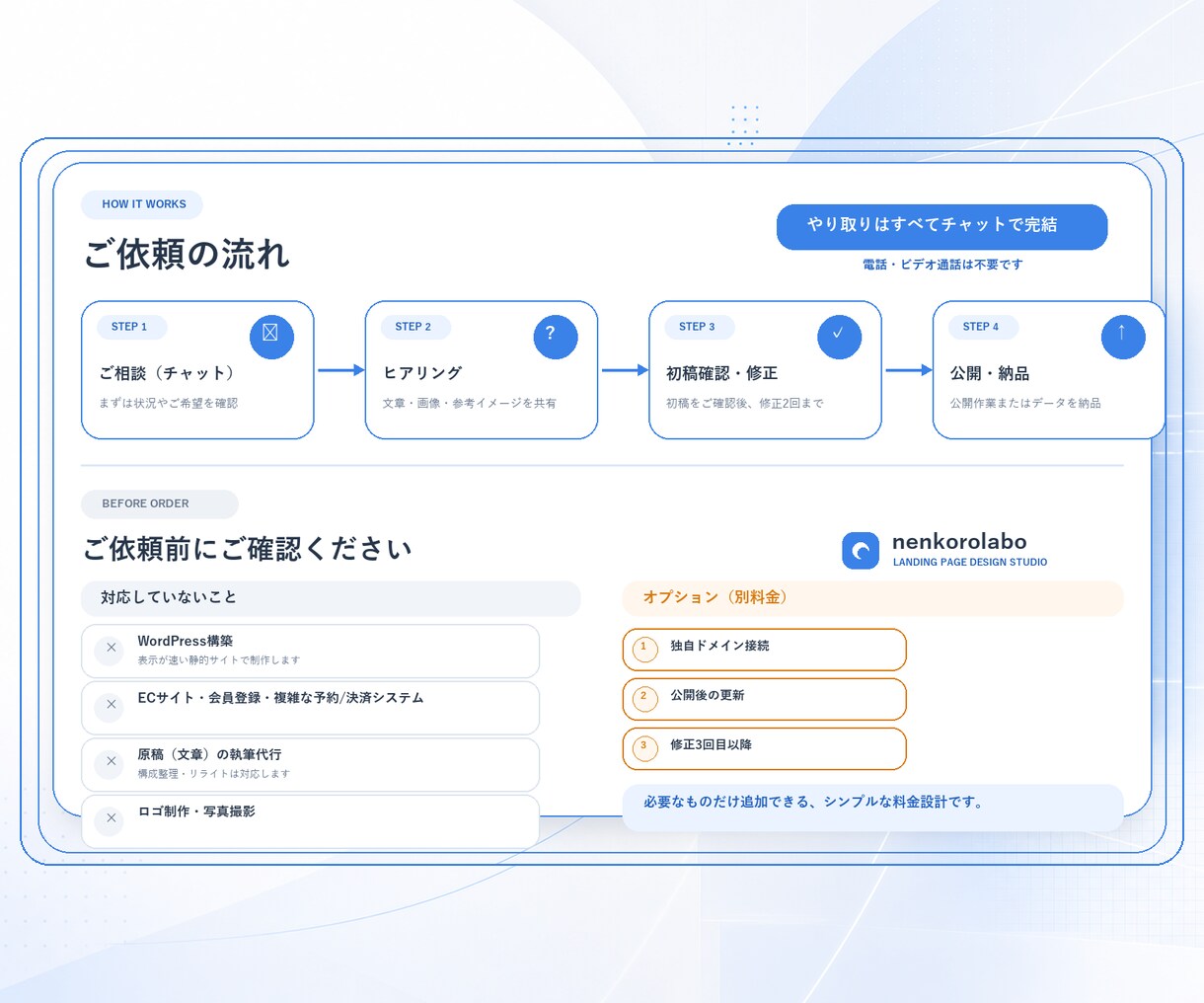
Task: Click the X icon beside ECサイト row
Action: [110, 706]
